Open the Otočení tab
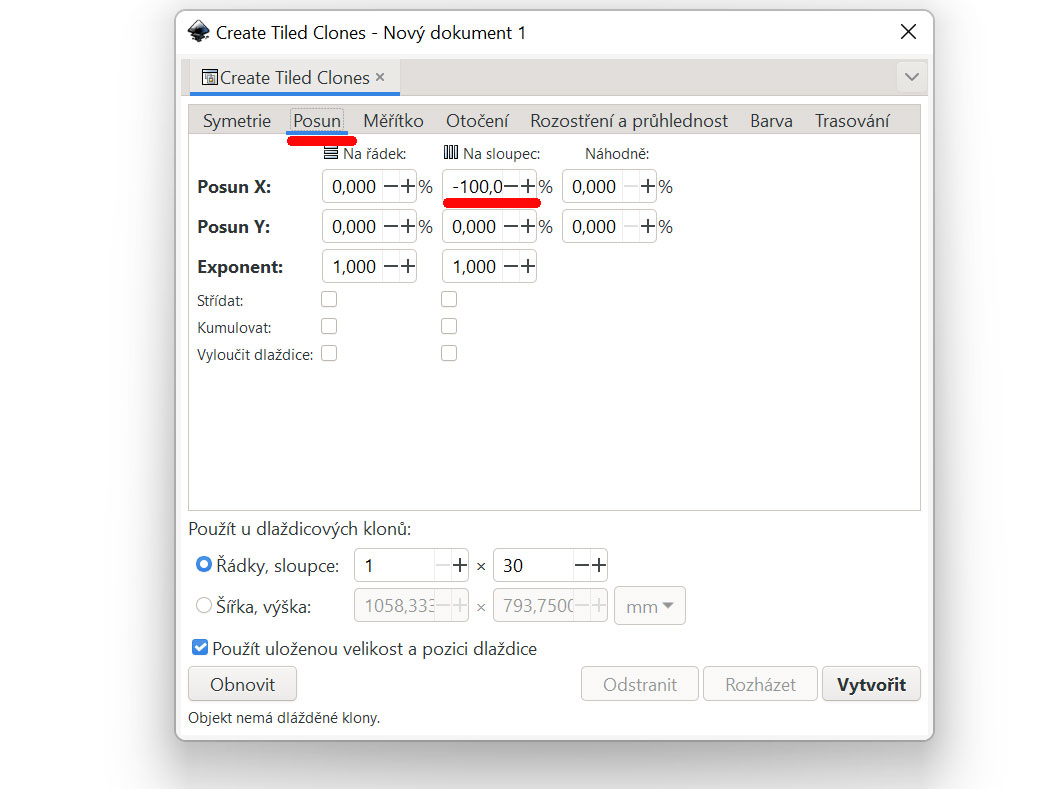The width and height of the screenshot is (1052, 789). coord(477,121)
